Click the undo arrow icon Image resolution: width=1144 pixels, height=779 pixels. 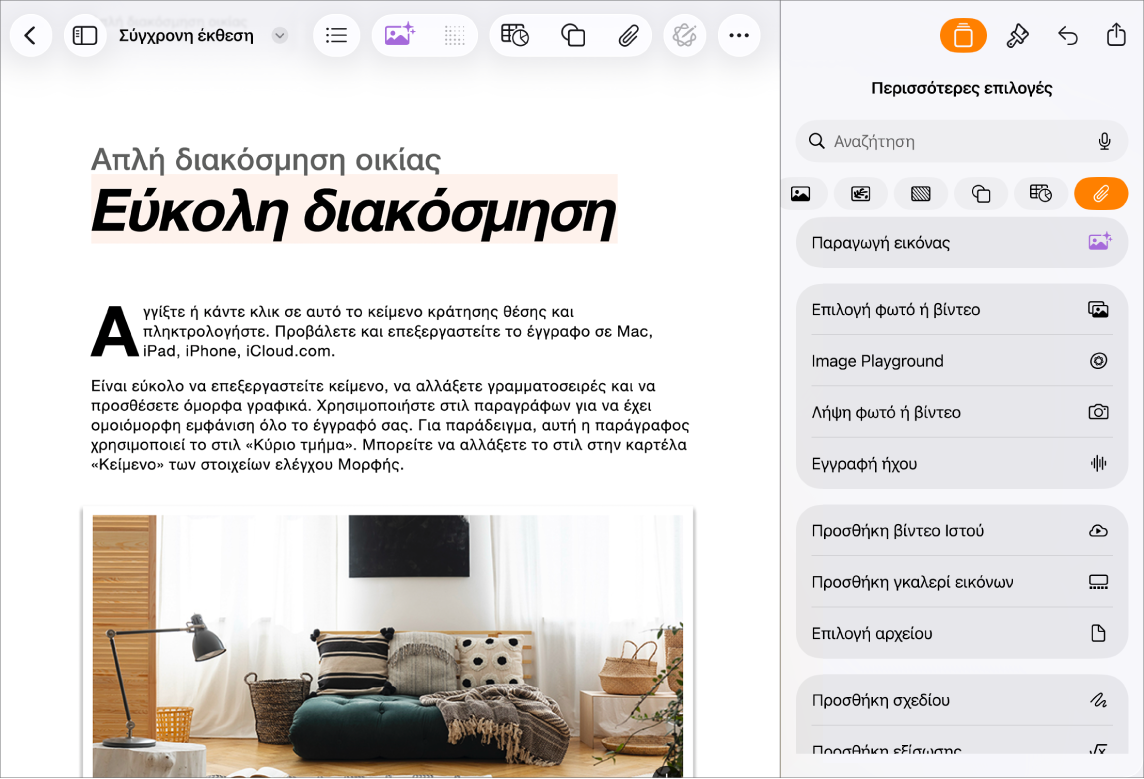coord(1067,35)
